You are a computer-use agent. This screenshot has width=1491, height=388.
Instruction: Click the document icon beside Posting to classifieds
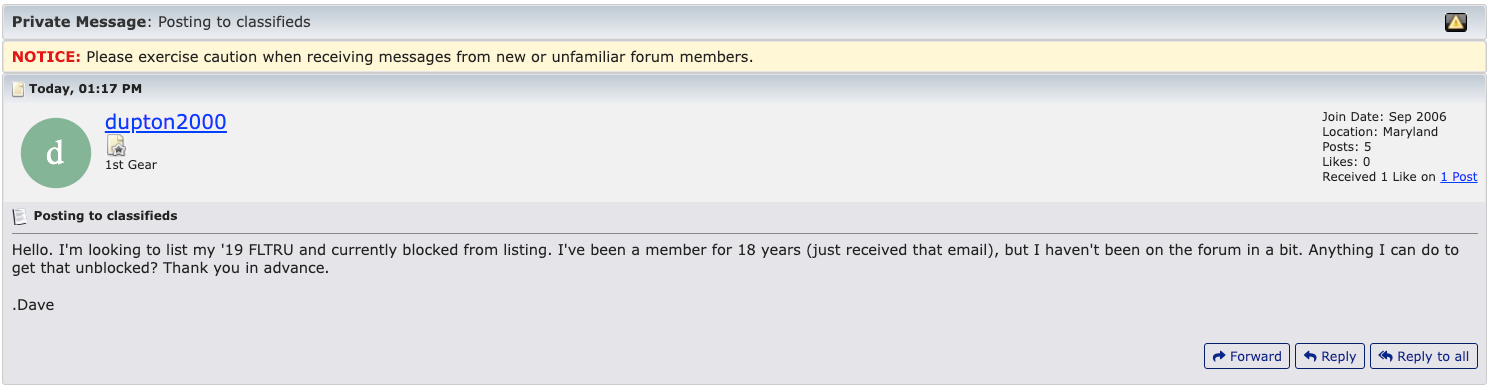pyautogui.click(x=19, y=216)
